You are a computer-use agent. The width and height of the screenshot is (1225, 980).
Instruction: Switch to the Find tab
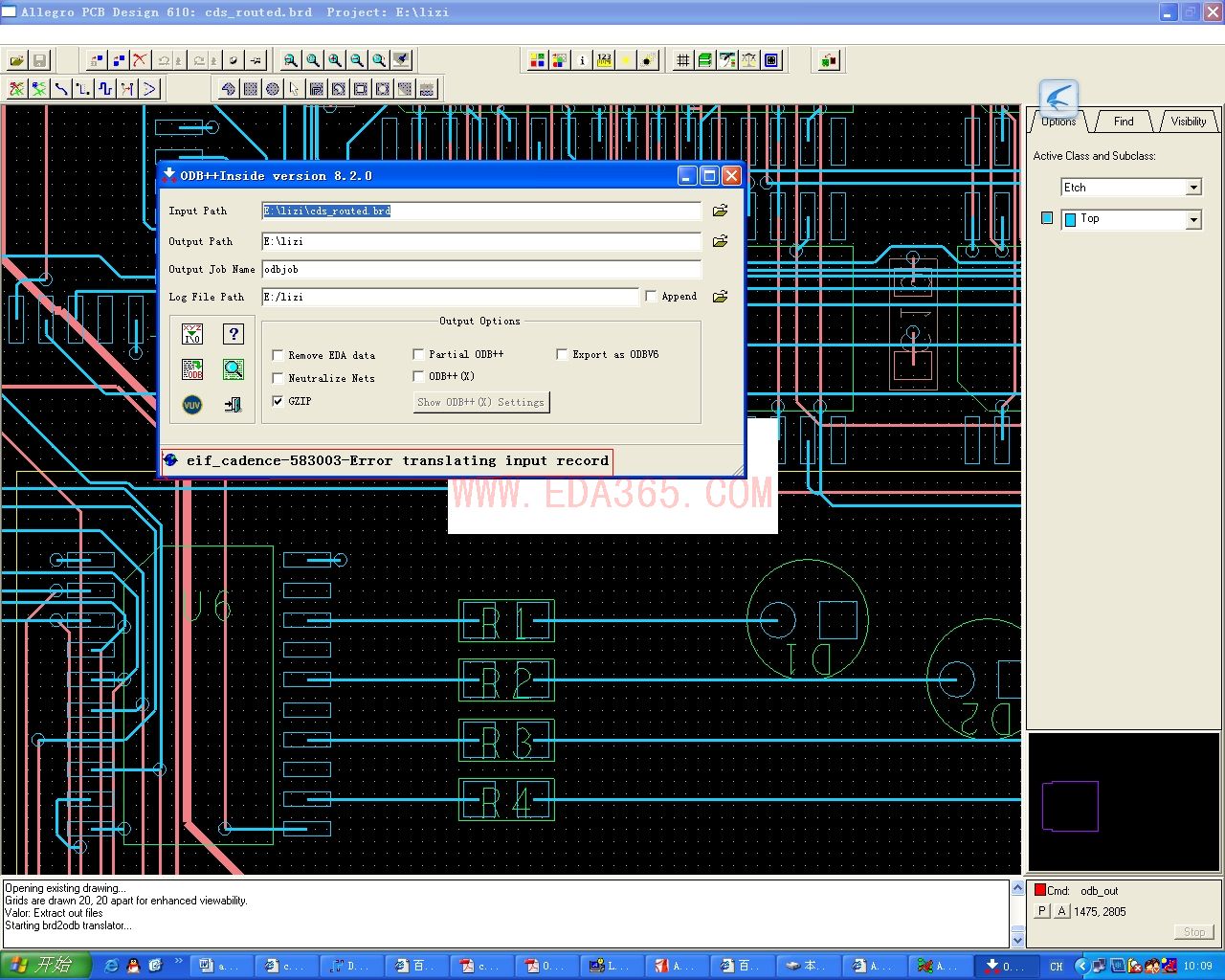(1123, 121)
